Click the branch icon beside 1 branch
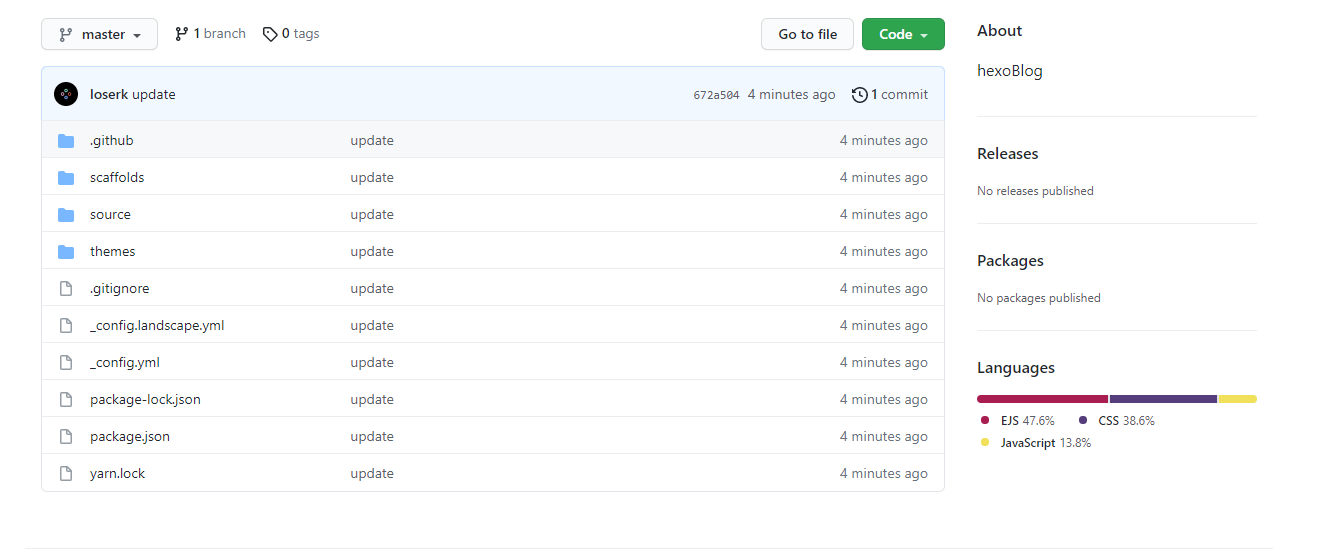 (181, 34)
